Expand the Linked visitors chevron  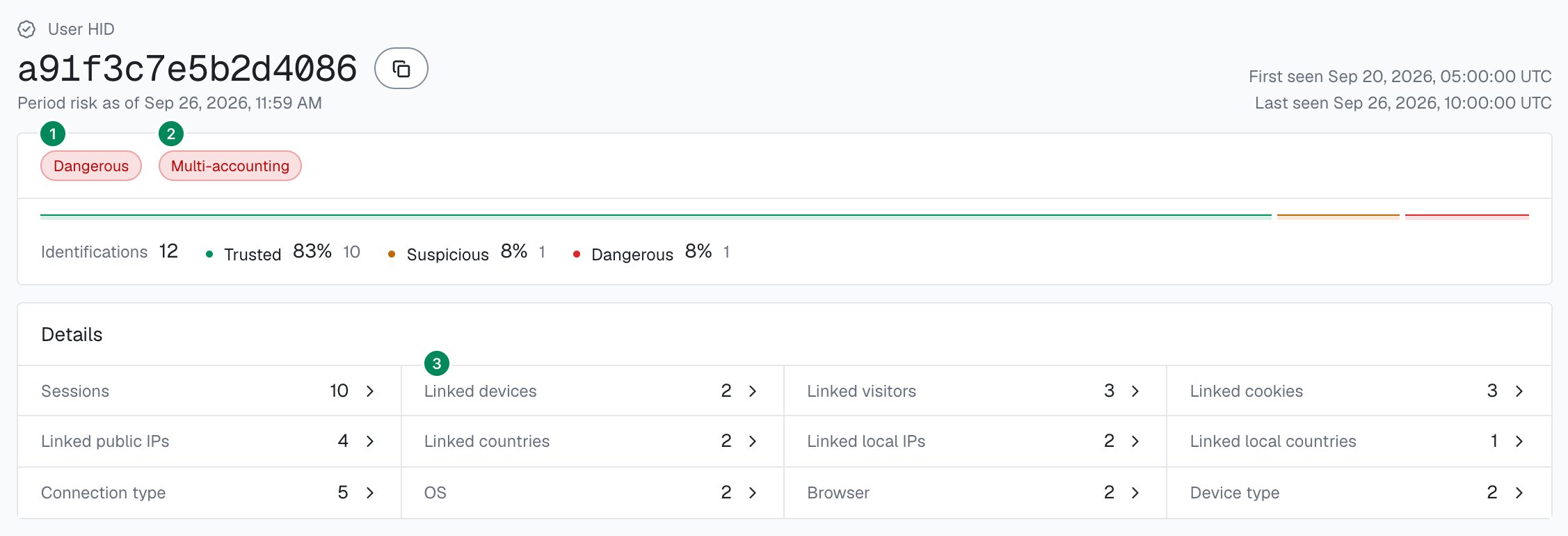1135,391
